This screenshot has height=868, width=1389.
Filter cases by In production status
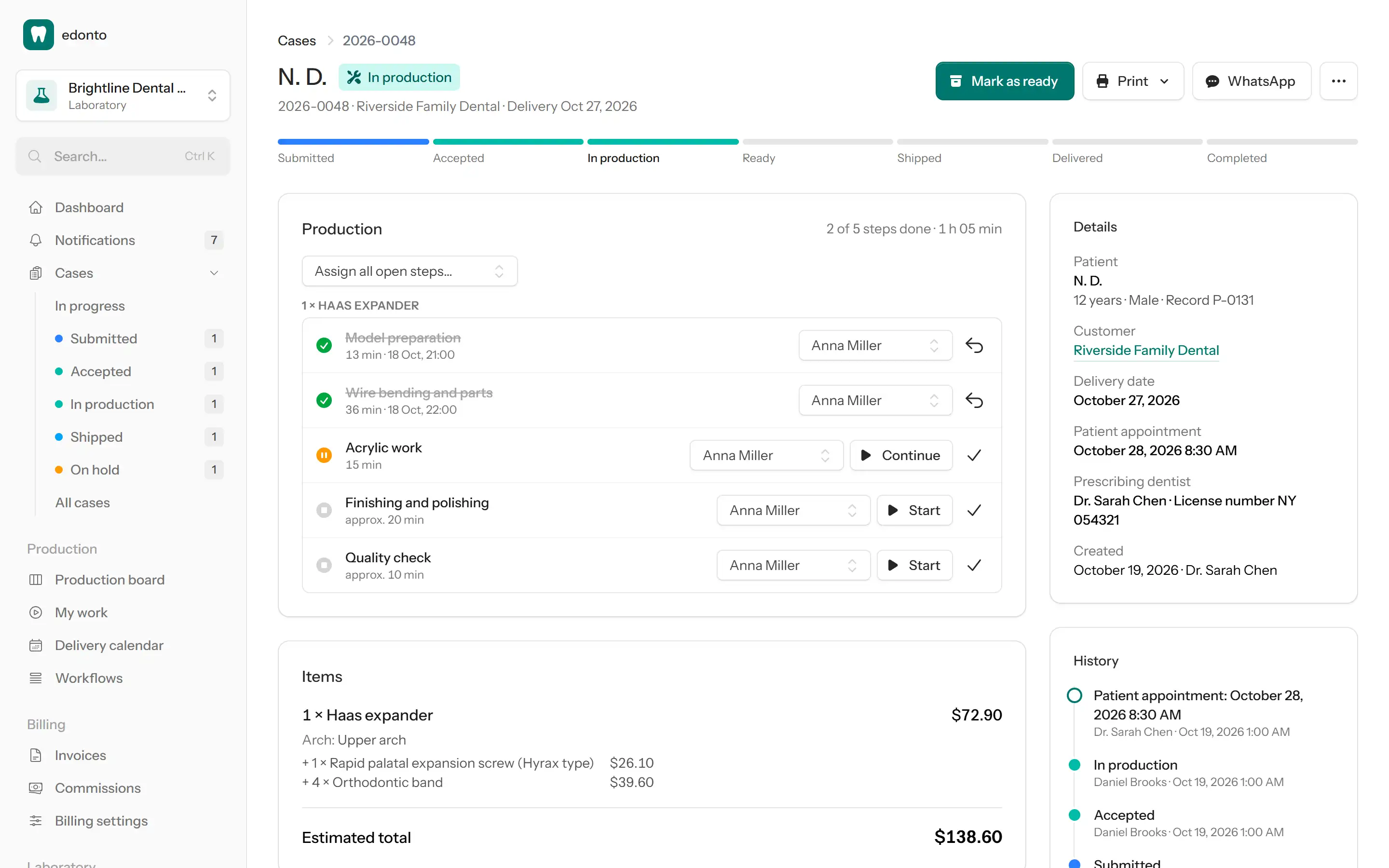138,404
